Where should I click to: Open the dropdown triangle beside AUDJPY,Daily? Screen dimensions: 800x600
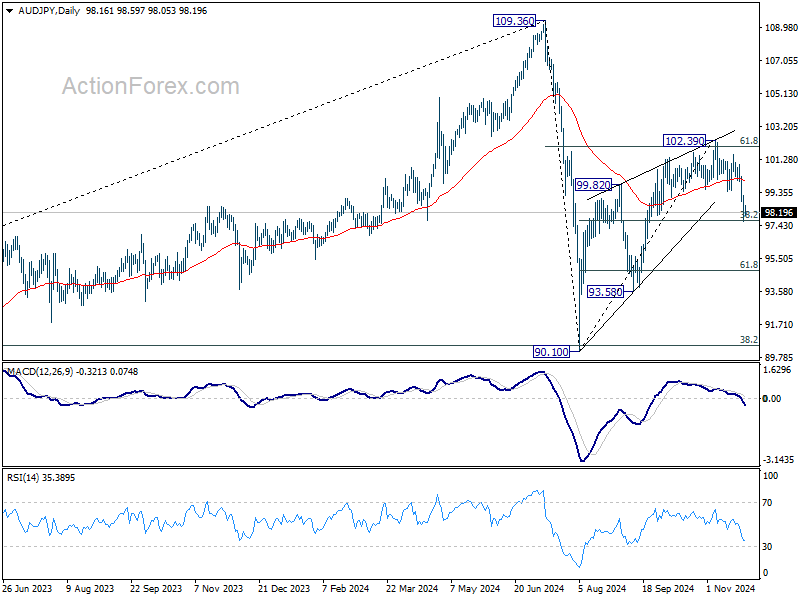point(10,11)
